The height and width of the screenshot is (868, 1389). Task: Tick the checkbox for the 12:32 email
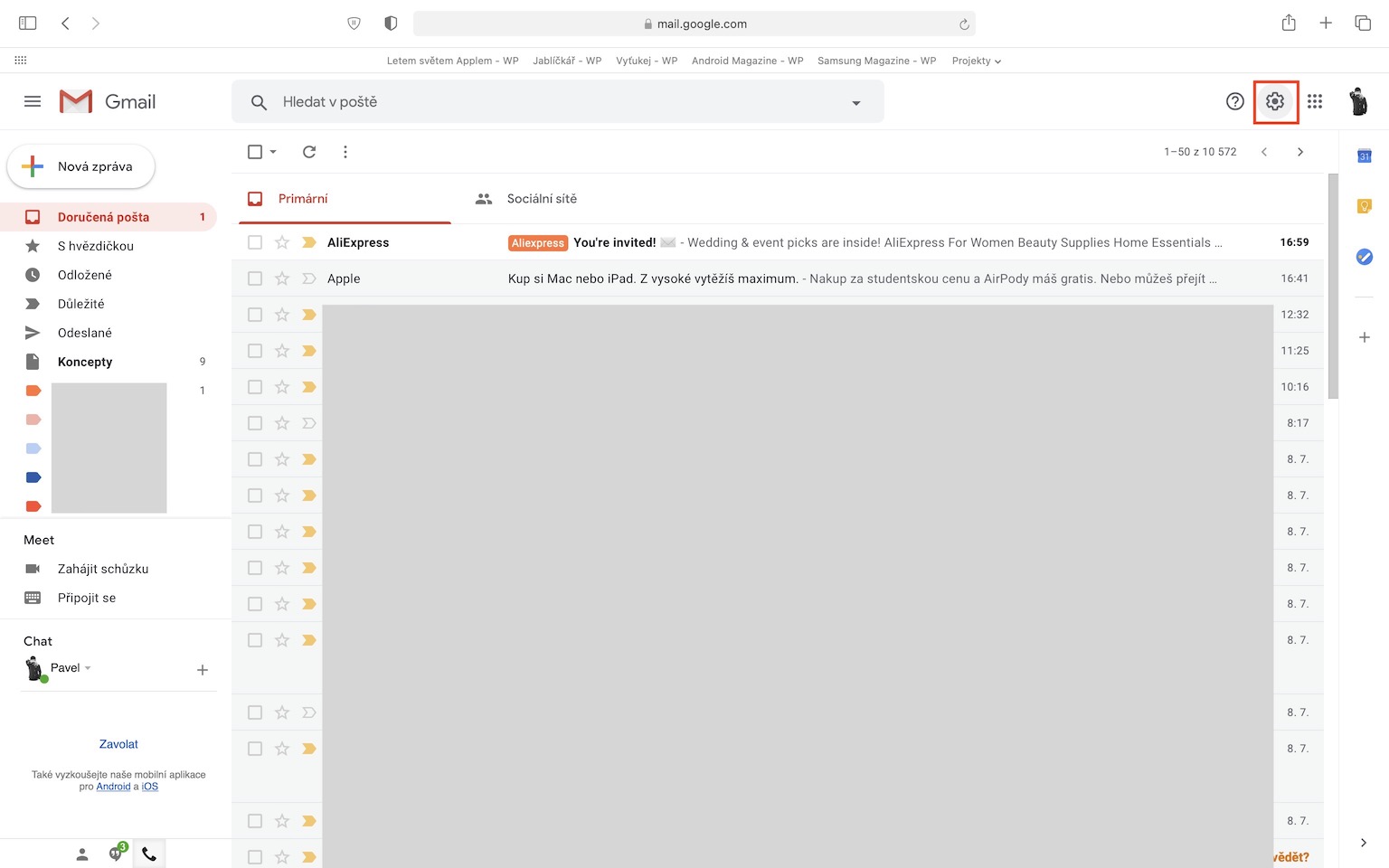tap(255, 315)
